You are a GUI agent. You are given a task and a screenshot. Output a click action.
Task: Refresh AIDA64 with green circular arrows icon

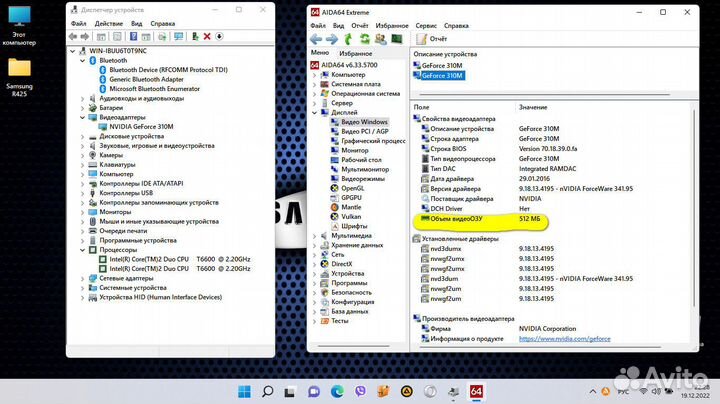pyautogui.click(x=365, y=39)
